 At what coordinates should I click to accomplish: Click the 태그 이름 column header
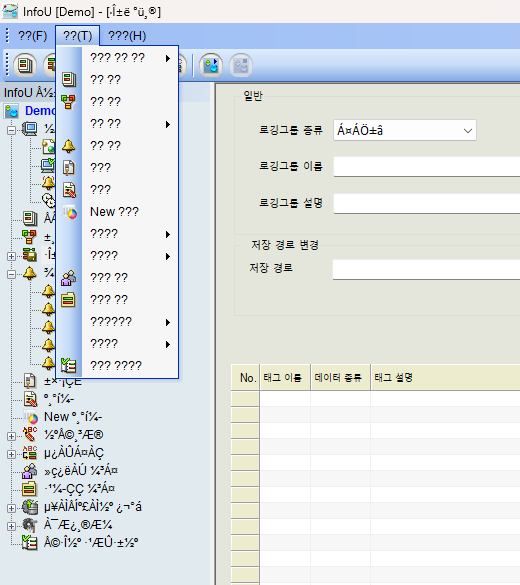click(285, 378)
